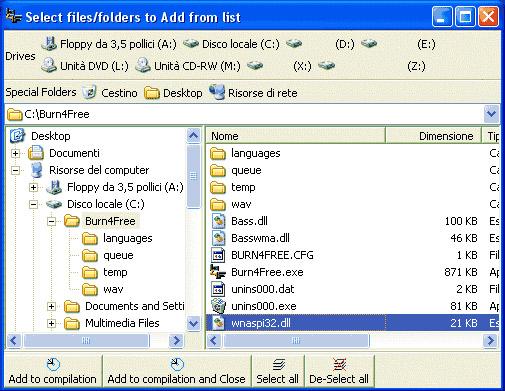The image size is (505, 391).
Task: Click the file list's horizontal scrollbar left arrow
Action: click(x=214, y=341)
